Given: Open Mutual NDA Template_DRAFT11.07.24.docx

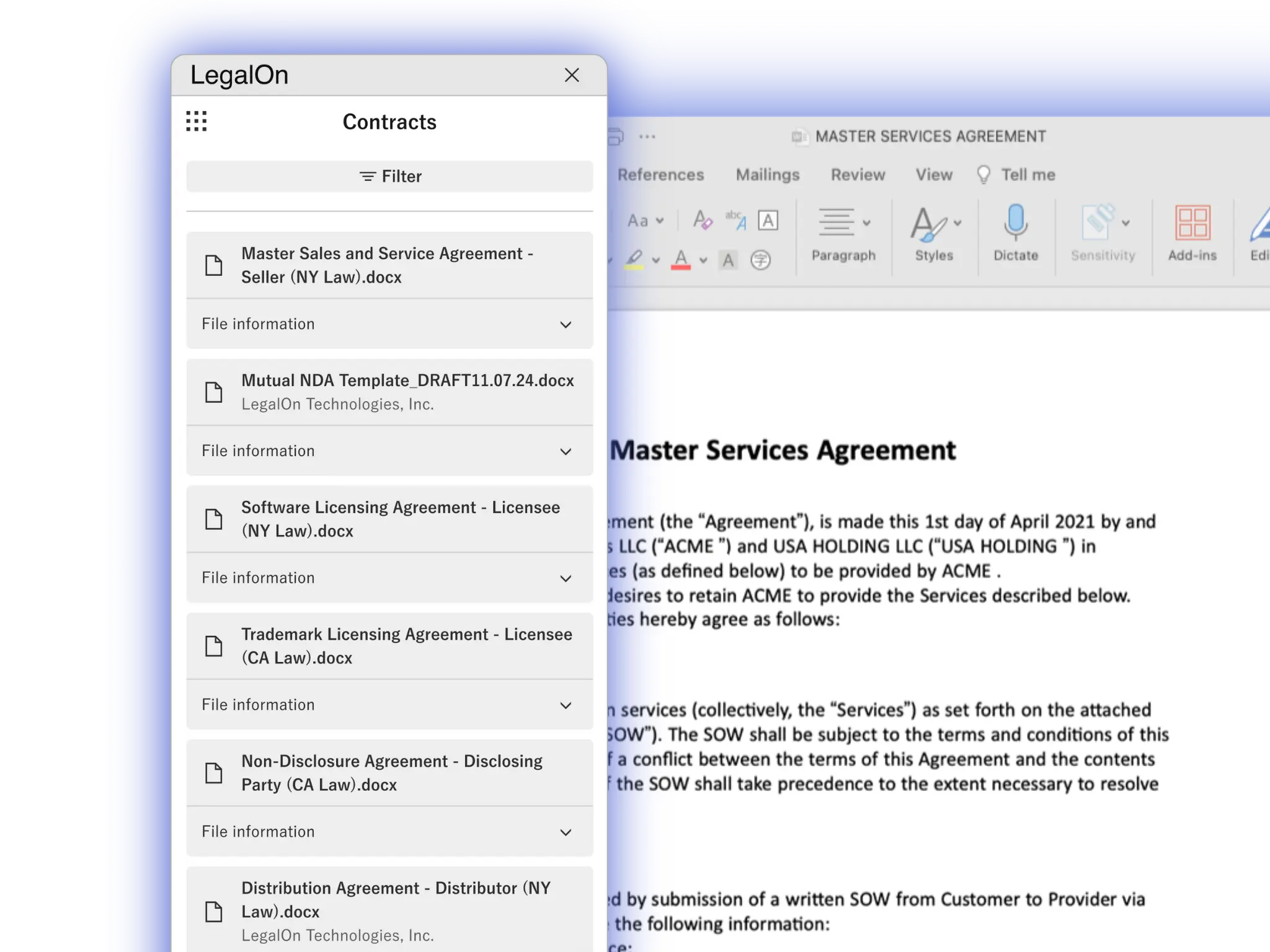Looking at the screenshot, I should [x=389, y=392].
